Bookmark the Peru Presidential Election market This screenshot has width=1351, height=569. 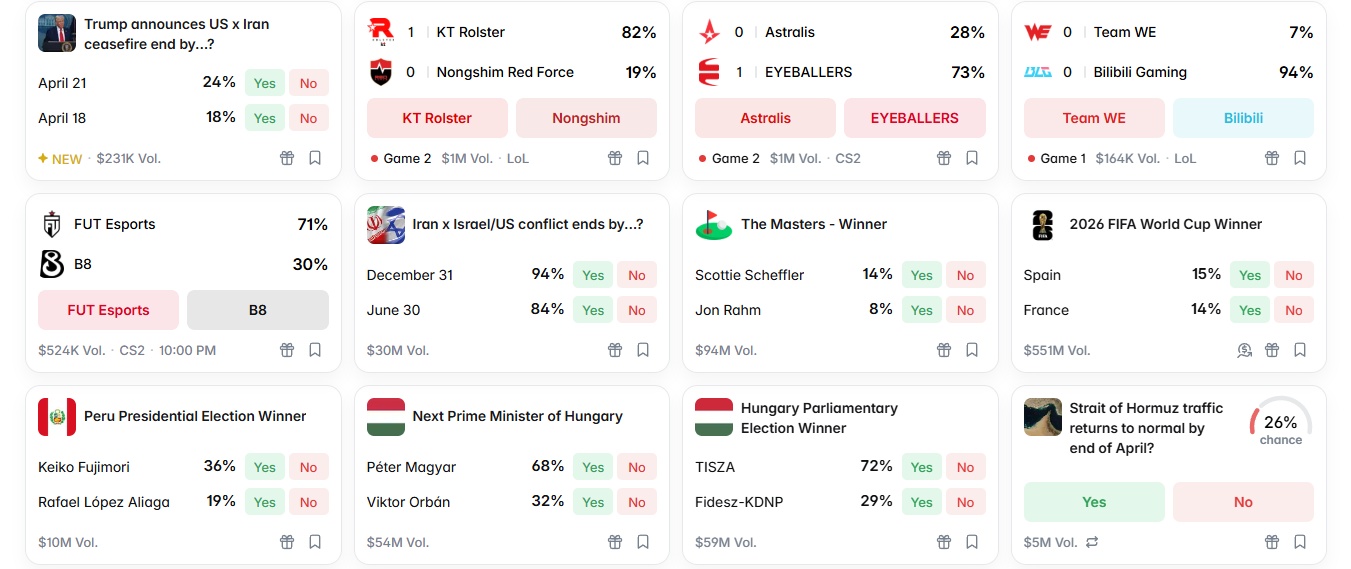click(315, 542)
